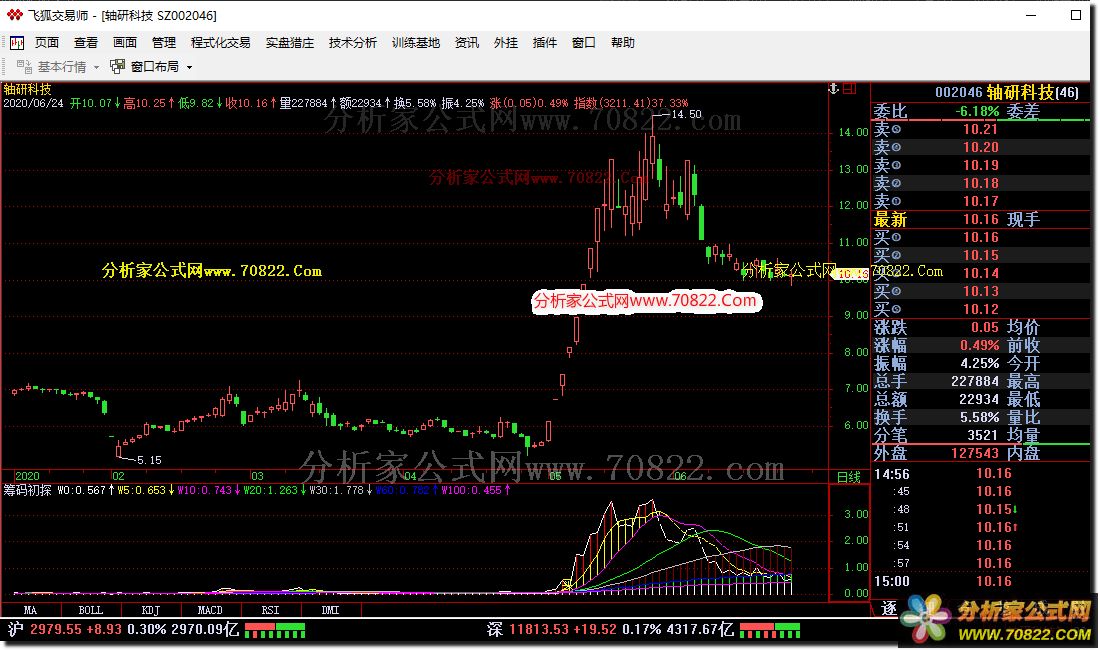Open the 实盘猎庄 menu
Screen dimensions: 1100x650
(290, 43)
